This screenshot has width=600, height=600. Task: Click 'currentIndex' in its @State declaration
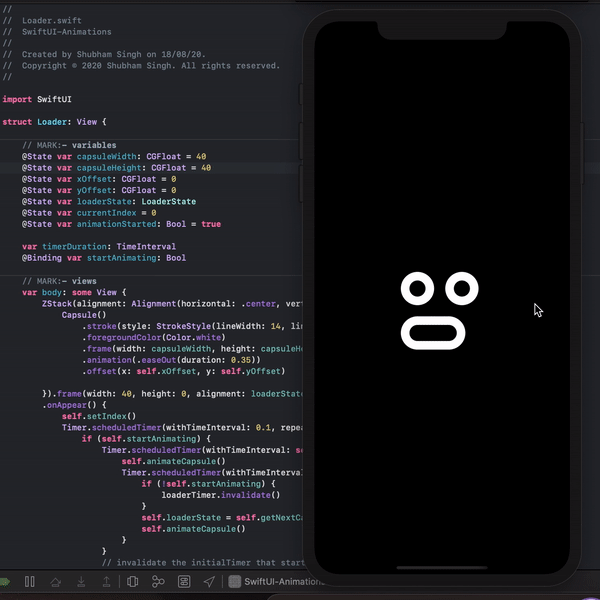point(106,213)
